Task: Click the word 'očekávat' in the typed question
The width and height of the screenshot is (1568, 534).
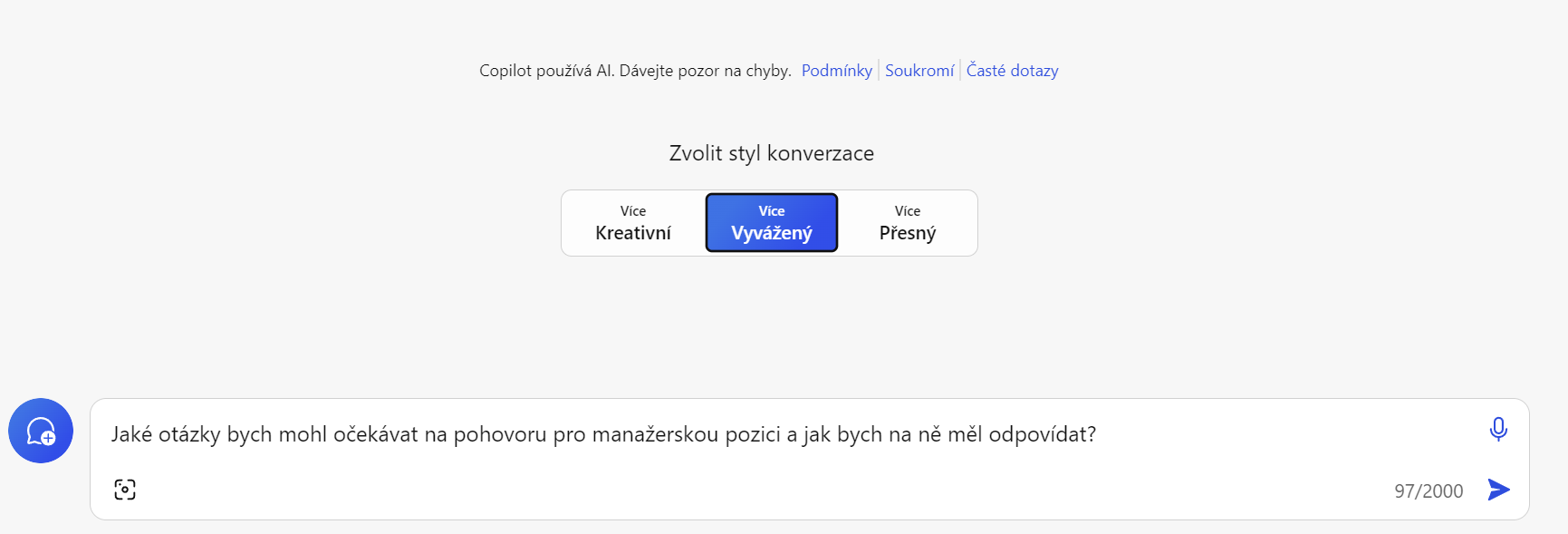Action: click(x=375, y=434)
